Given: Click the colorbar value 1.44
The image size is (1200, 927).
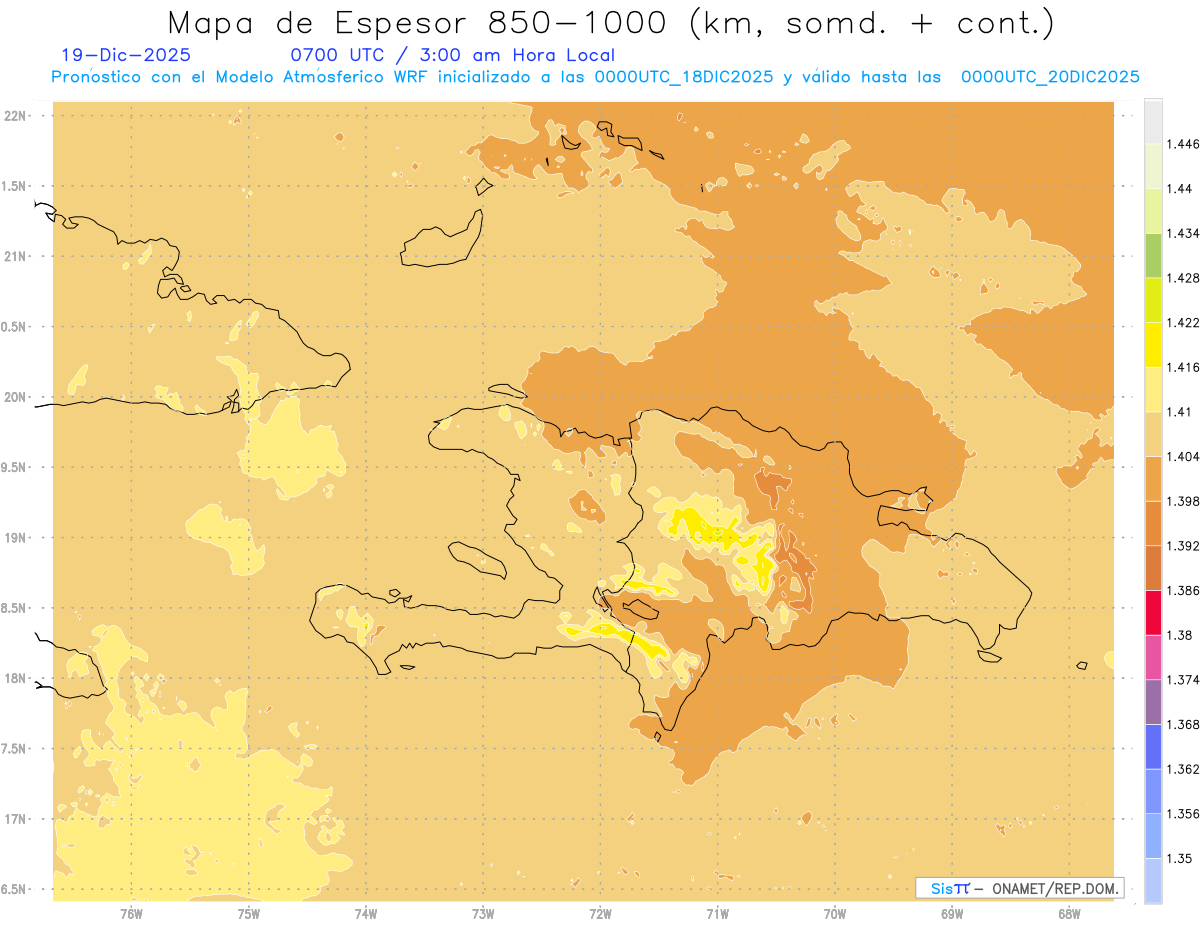Looking at the screenshot, I should pos(1180,189).
